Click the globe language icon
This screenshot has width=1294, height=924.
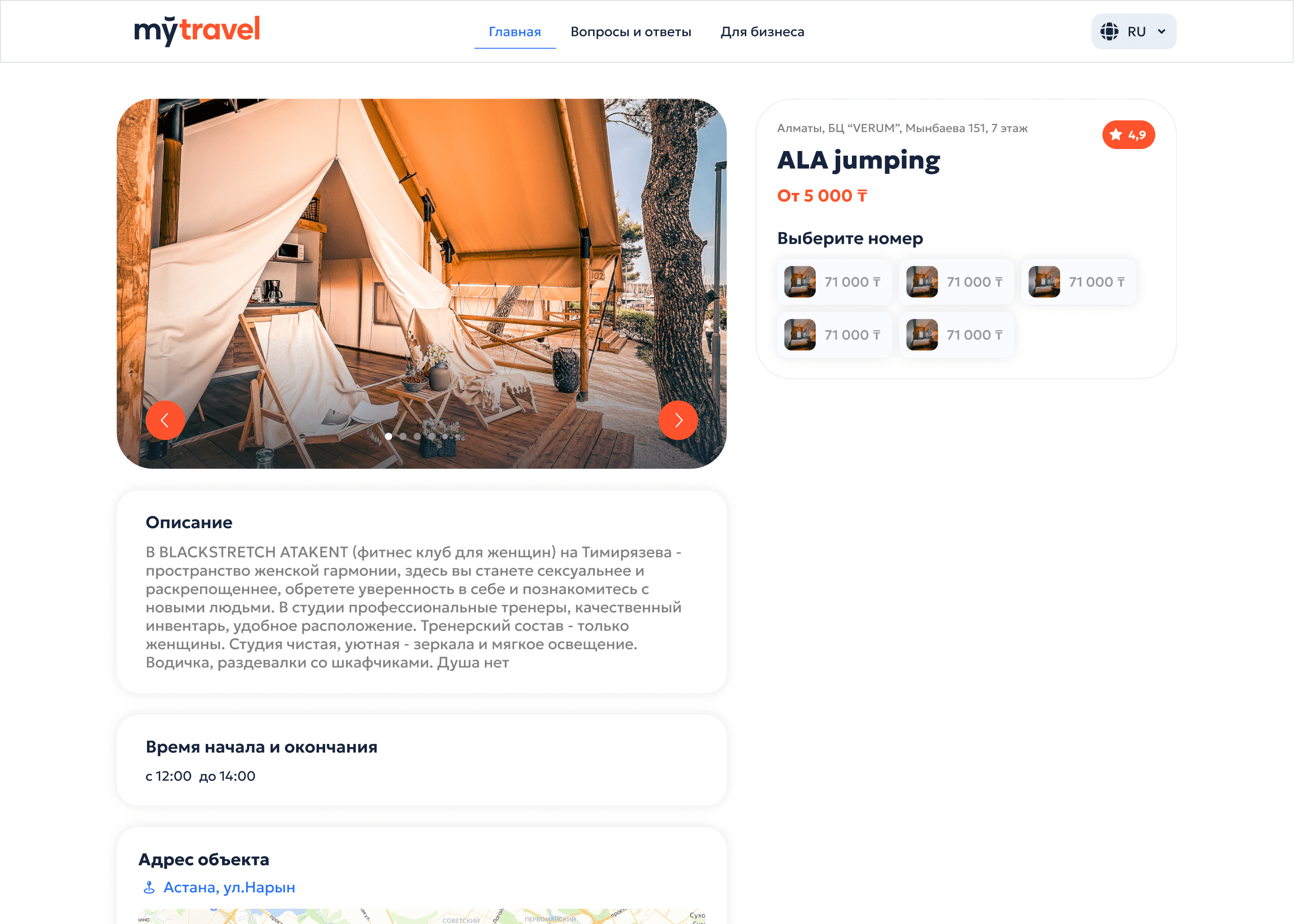point(1109,31)
